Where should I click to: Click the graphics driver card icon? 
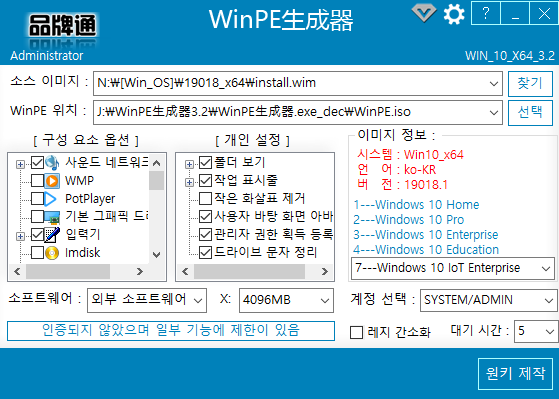[x=52, y=216]
